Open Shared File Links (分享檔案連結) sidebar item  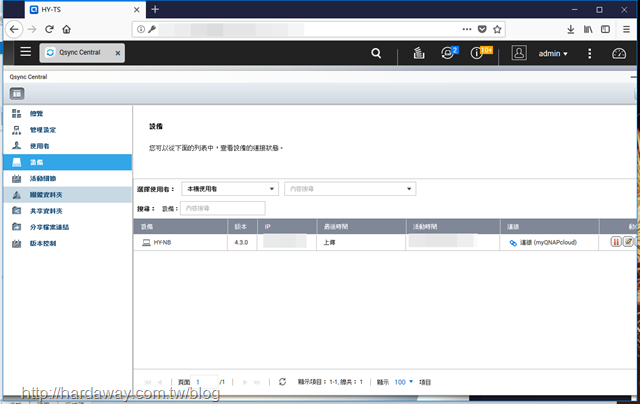coord(67,227)
